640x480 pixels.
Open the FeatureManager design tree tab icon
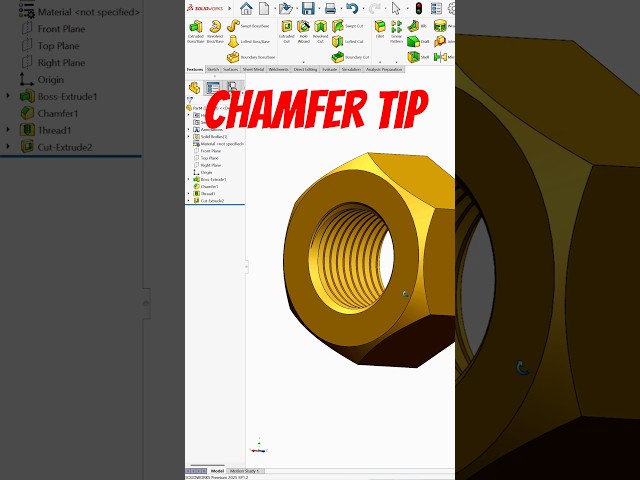[x=194, y=87]
